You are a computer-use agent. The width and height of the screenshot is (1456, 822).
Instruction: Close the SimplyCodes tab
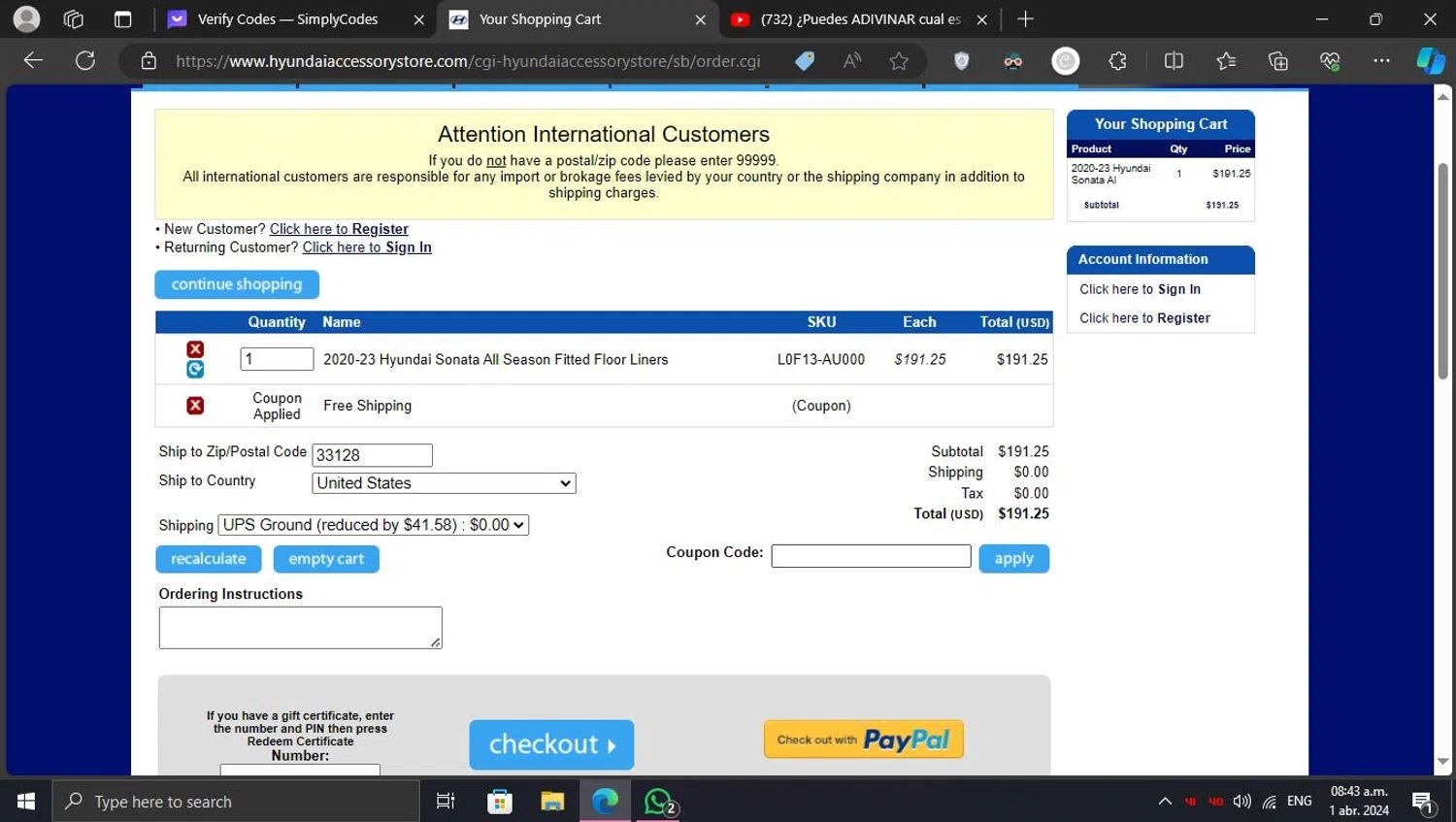pos(418,19)
